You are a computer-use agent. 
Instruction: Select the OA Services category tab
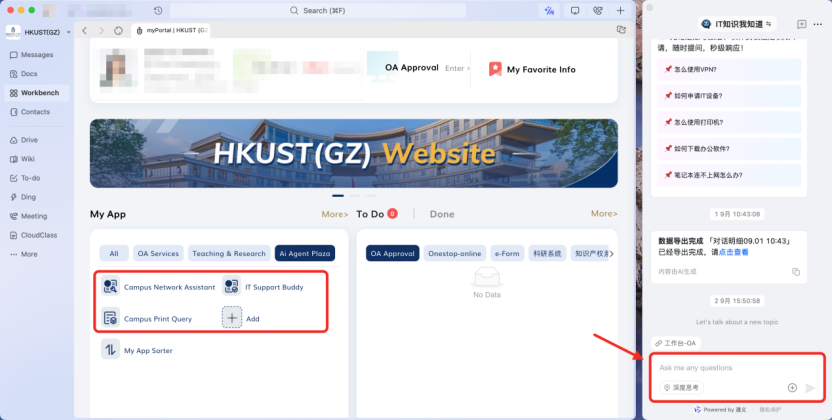(158, 253)
